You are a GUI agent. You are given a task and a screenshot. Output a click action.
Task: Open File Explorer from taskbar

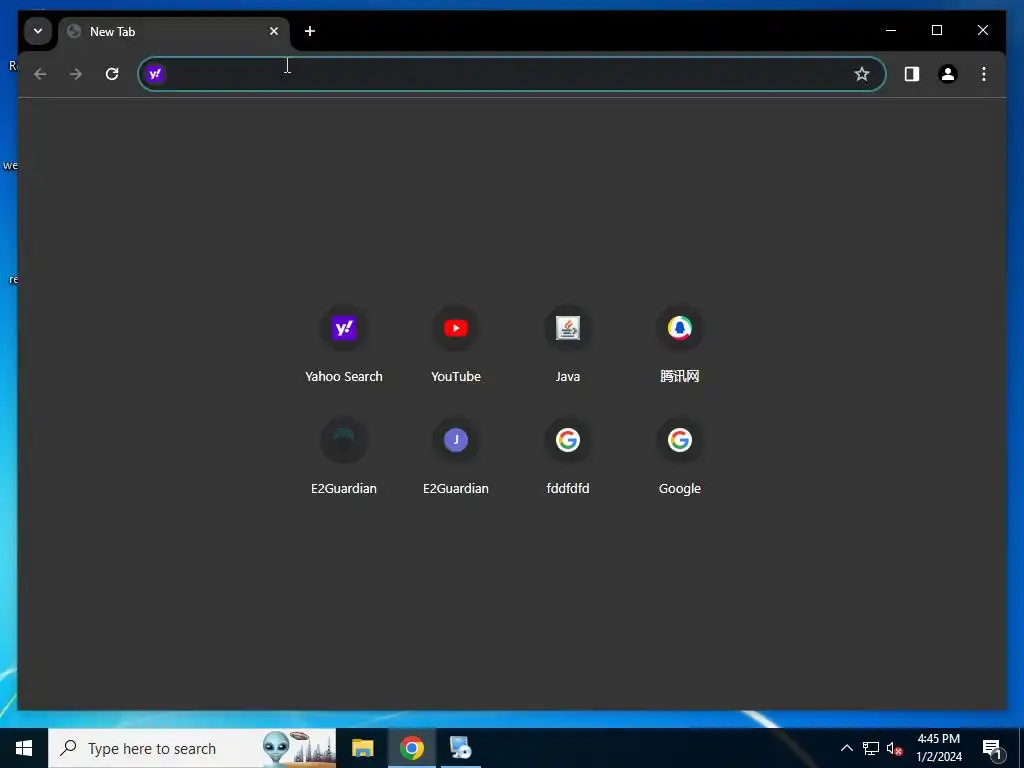coord(362,748)
